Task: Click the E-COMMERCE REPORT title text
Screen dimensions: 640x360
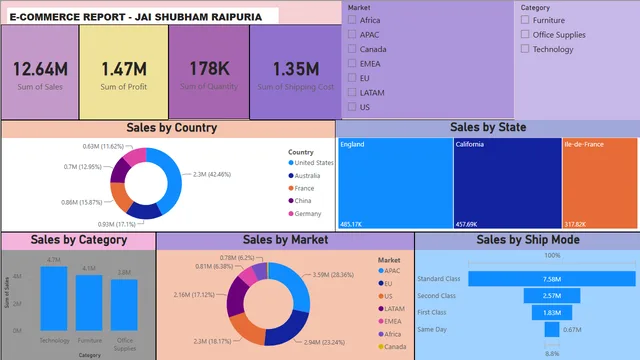Action: (x=136, y=17)
